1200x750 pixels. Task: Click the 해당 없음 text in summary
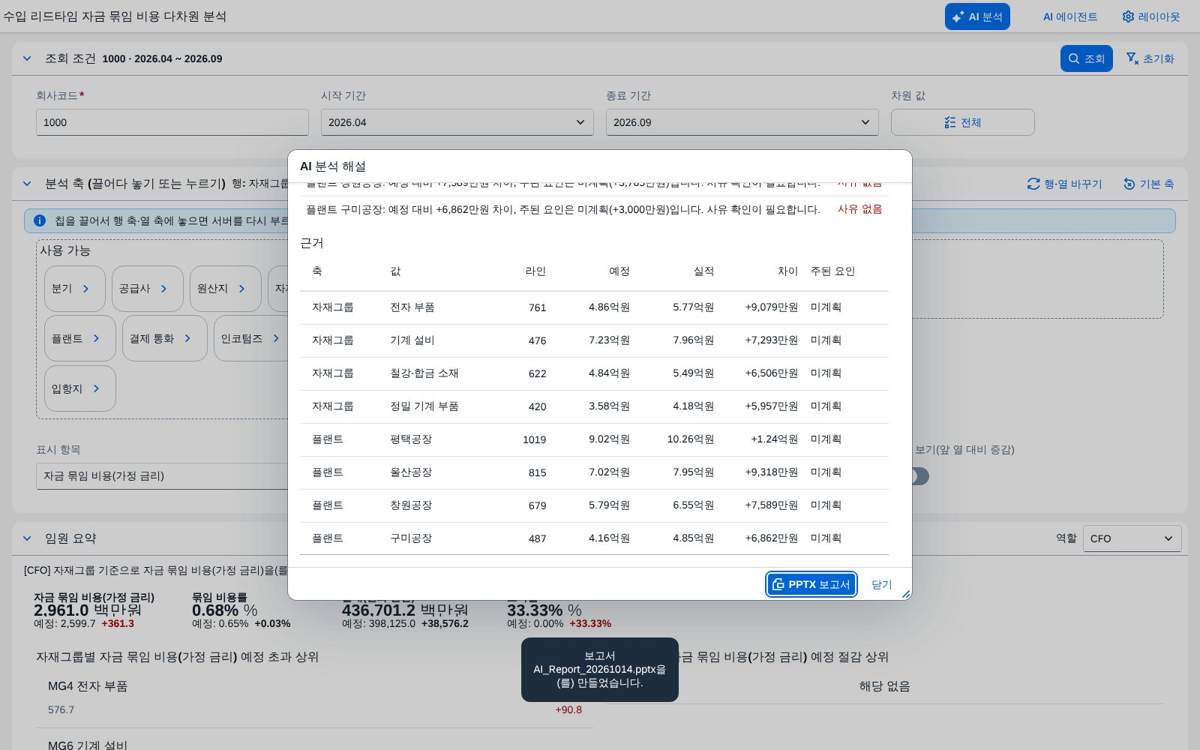(x=884, y=686)
